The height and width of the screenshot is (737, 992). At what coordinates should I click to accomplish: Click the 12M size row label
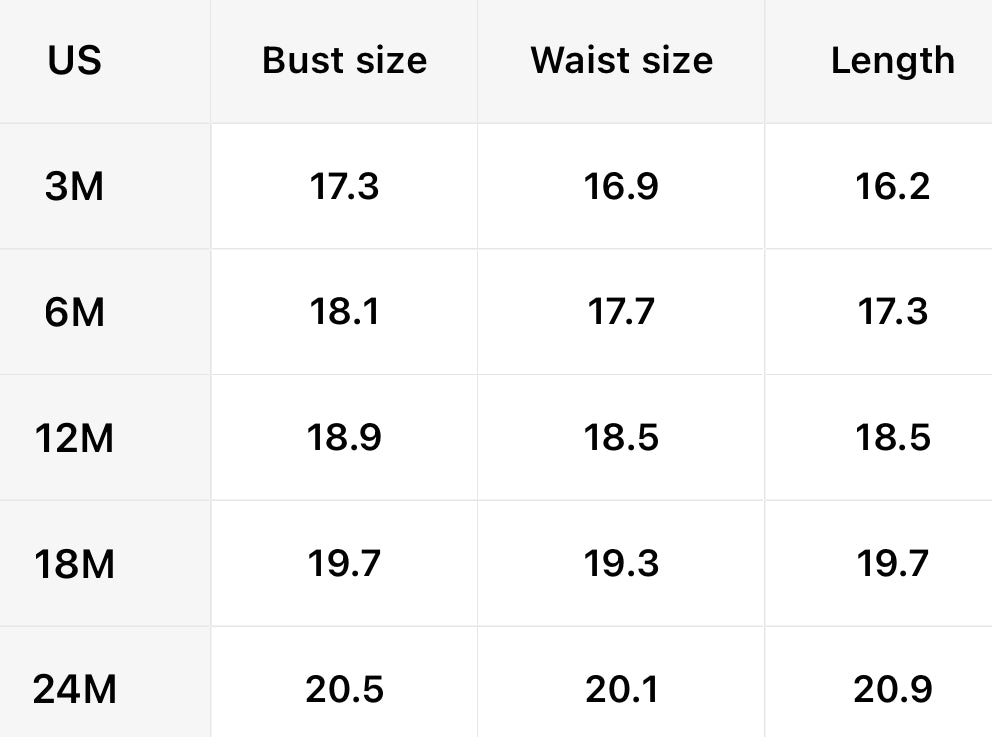(75, 438)
